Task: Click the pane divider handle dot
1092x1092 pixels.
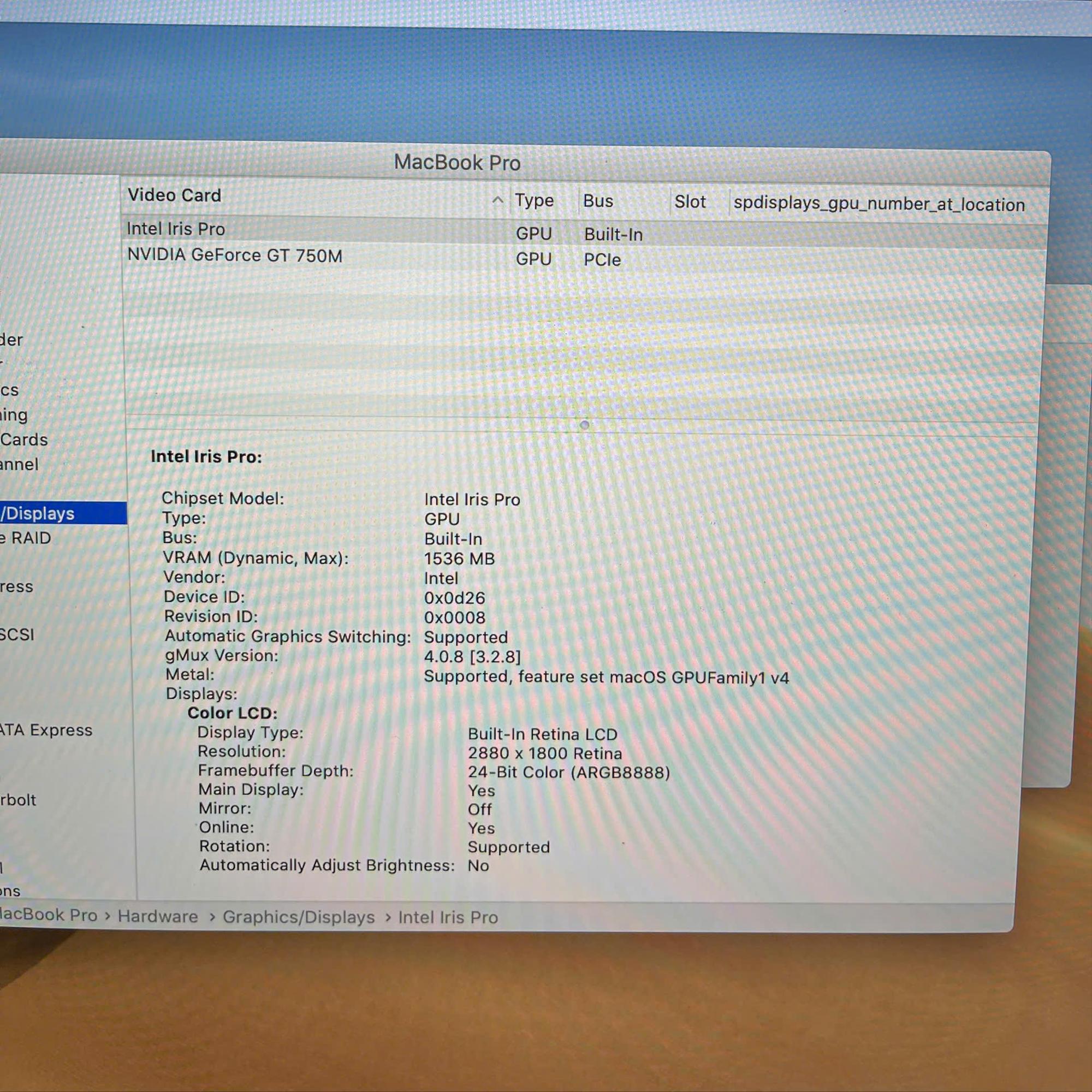Action: tap(584, 424)
